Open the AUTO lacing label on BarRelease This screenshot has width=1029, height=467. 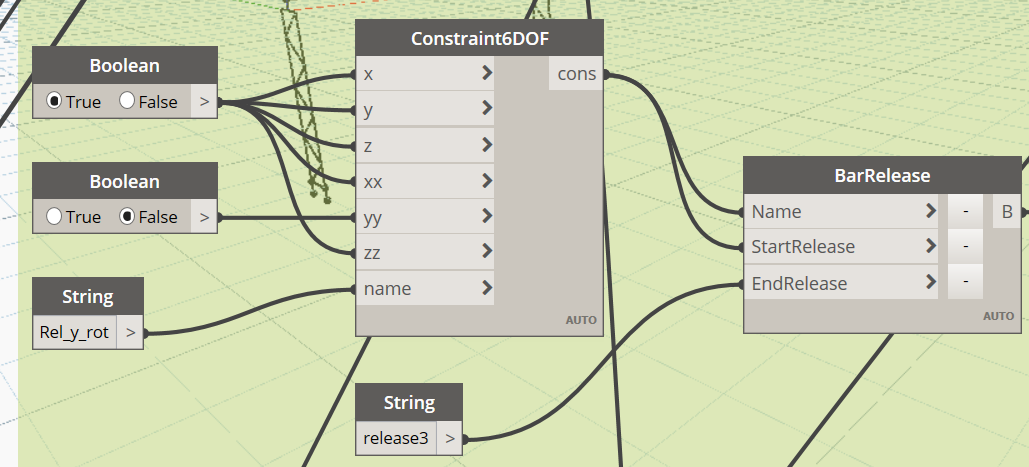click(x=999, y=316)
